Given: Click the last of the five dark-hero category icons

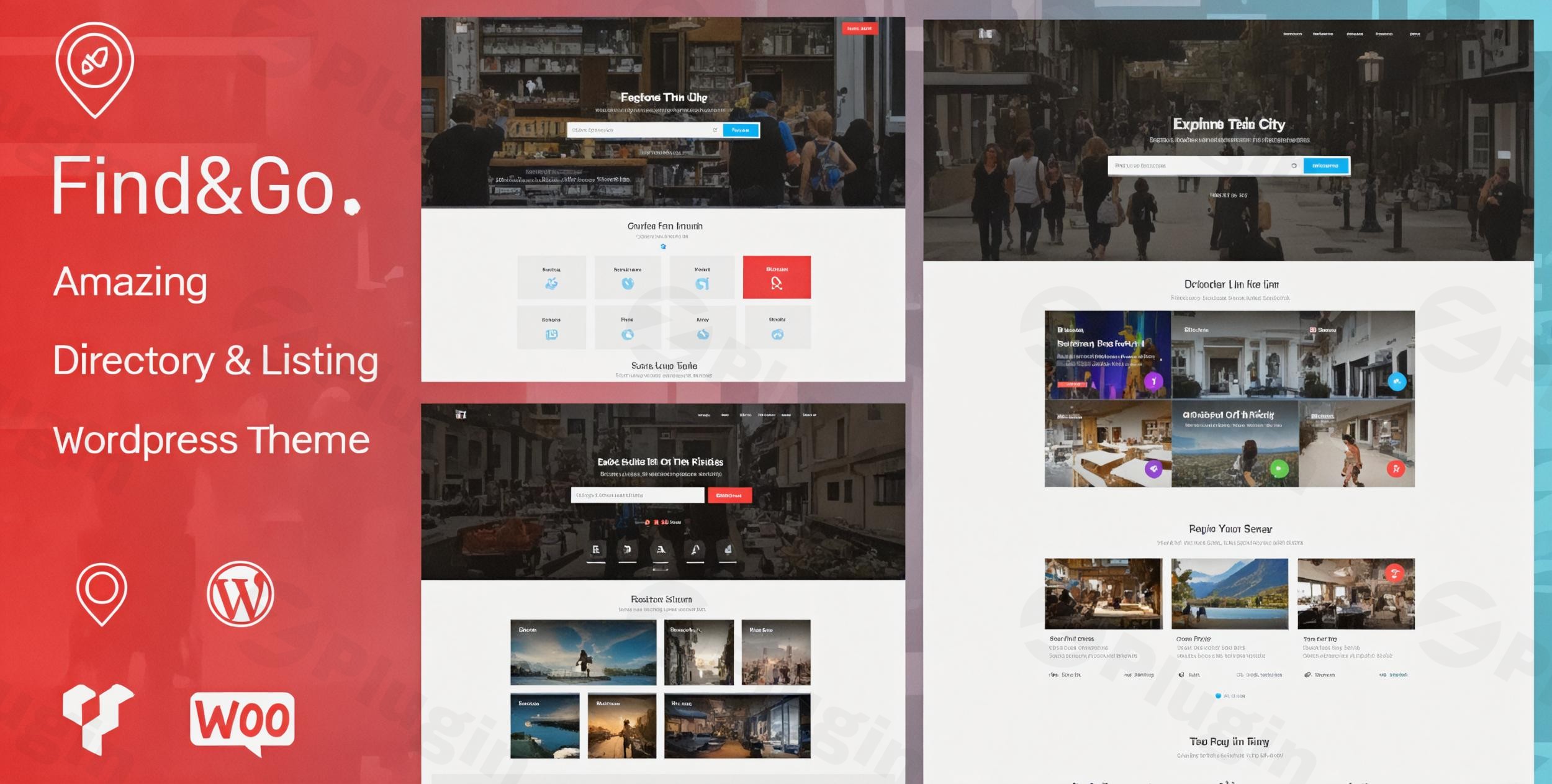Looking at the screenshot, I should tap(728, 550).
